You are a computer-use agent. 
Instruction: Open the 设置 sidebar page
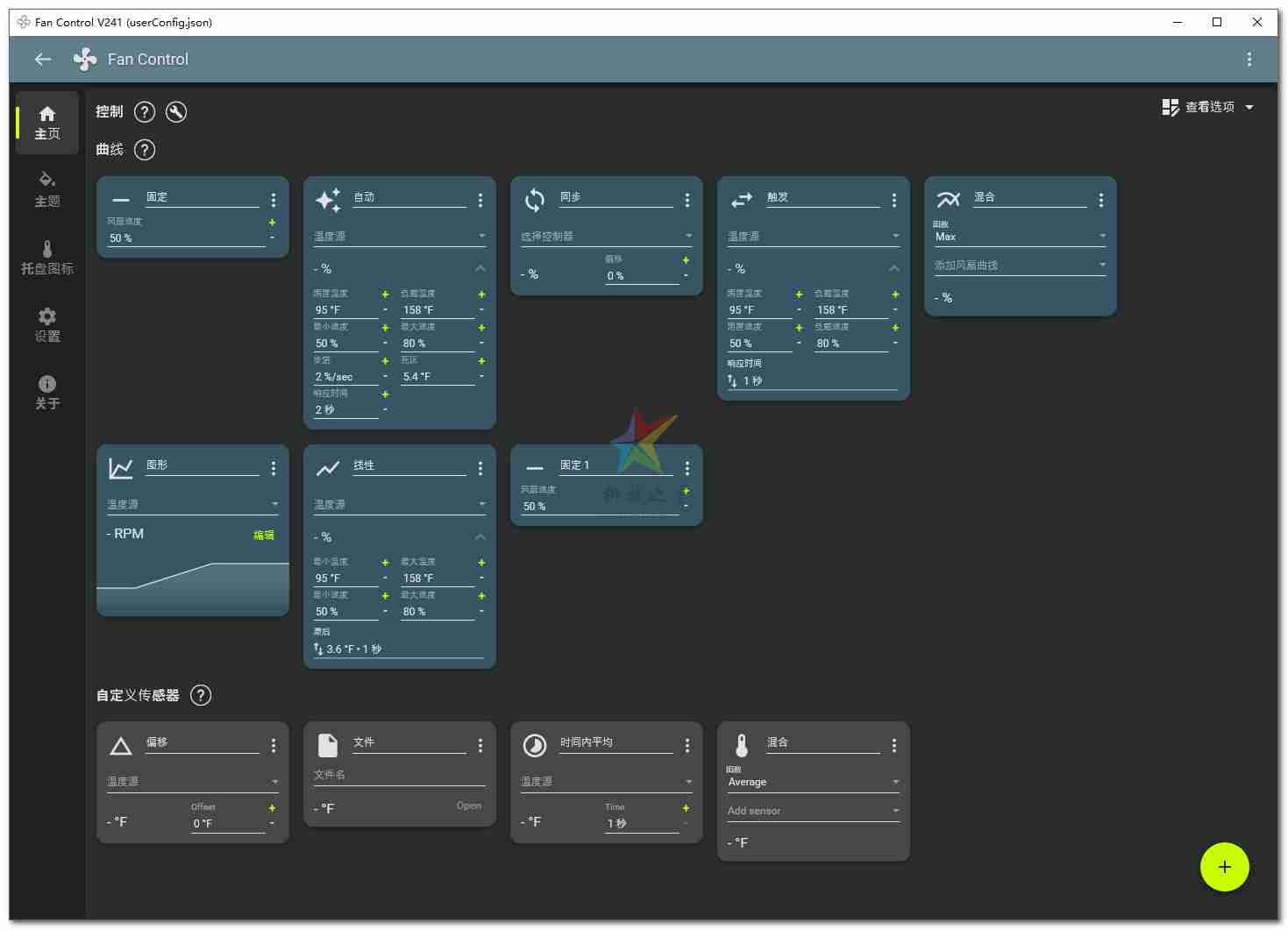click(x=47, y=324)
